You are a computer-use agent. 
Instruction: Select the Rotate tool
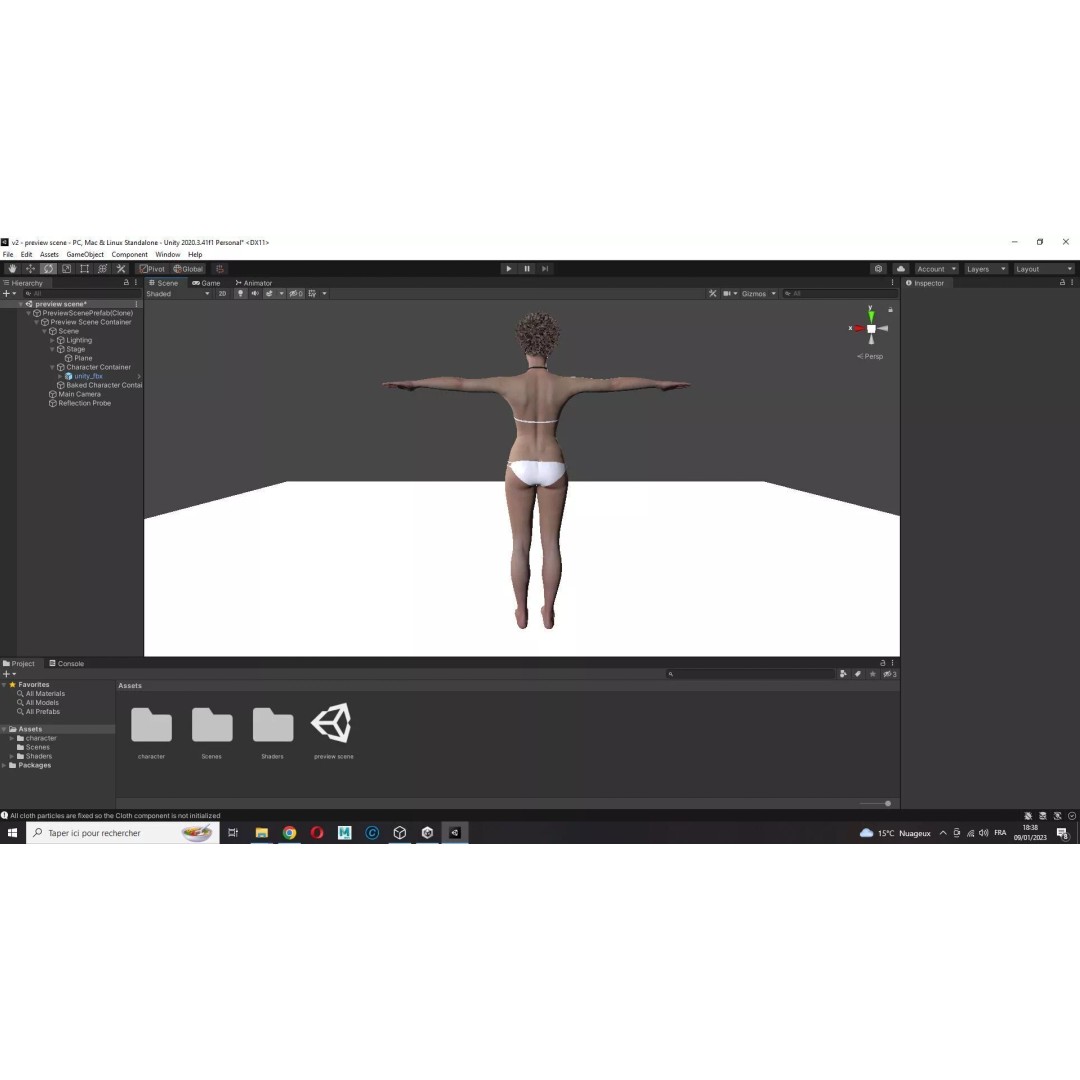(48, 269)
